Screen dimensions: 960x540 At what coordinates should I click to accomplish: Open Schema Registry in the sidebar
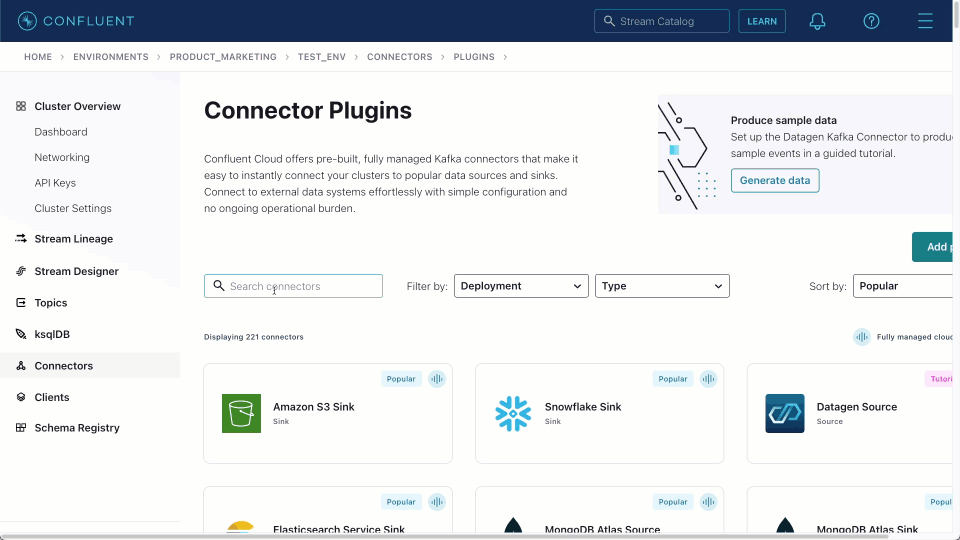click(77, 428)
